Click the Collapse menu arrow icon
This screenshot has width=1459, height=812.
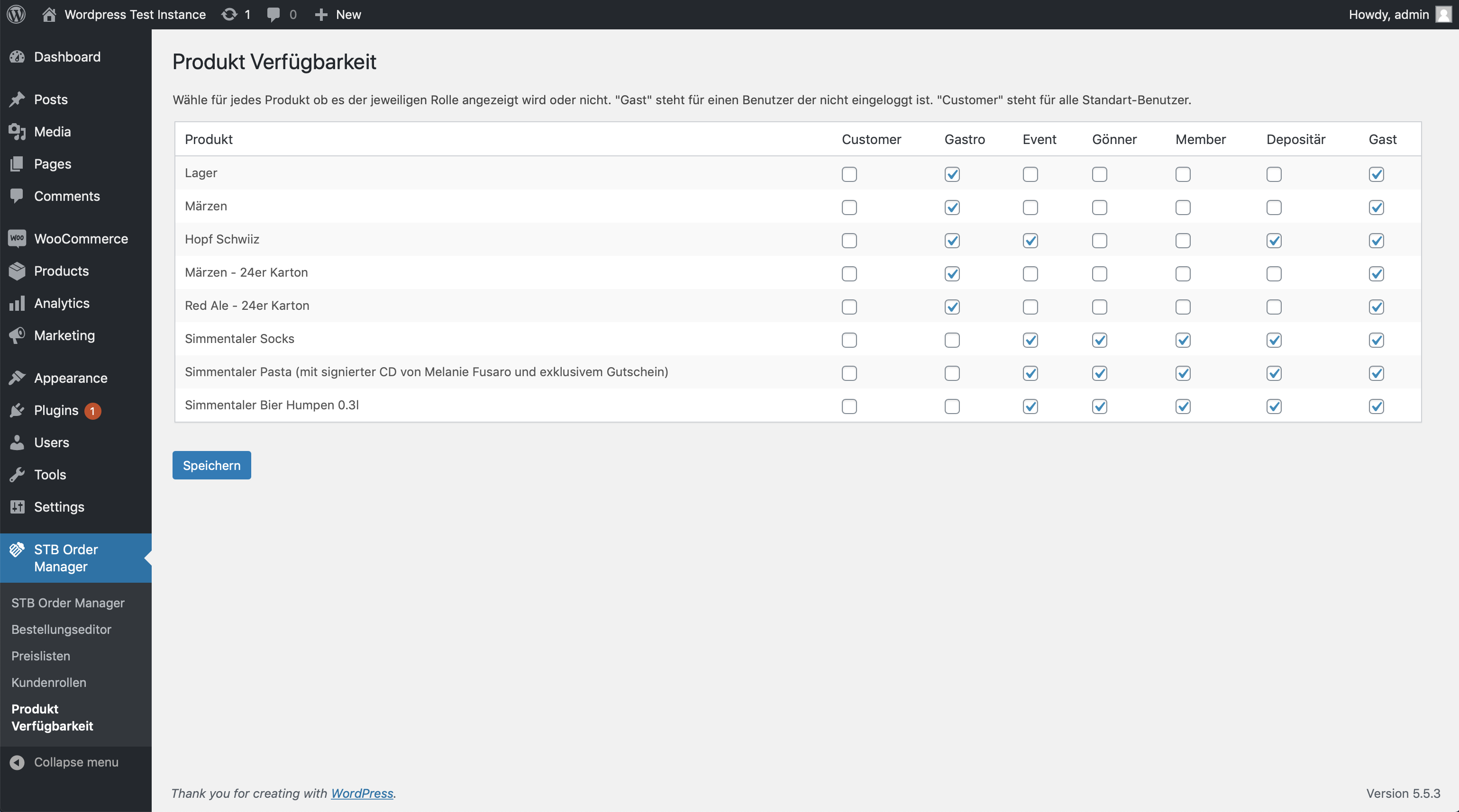pyautogui.click(x=17, y=762)
